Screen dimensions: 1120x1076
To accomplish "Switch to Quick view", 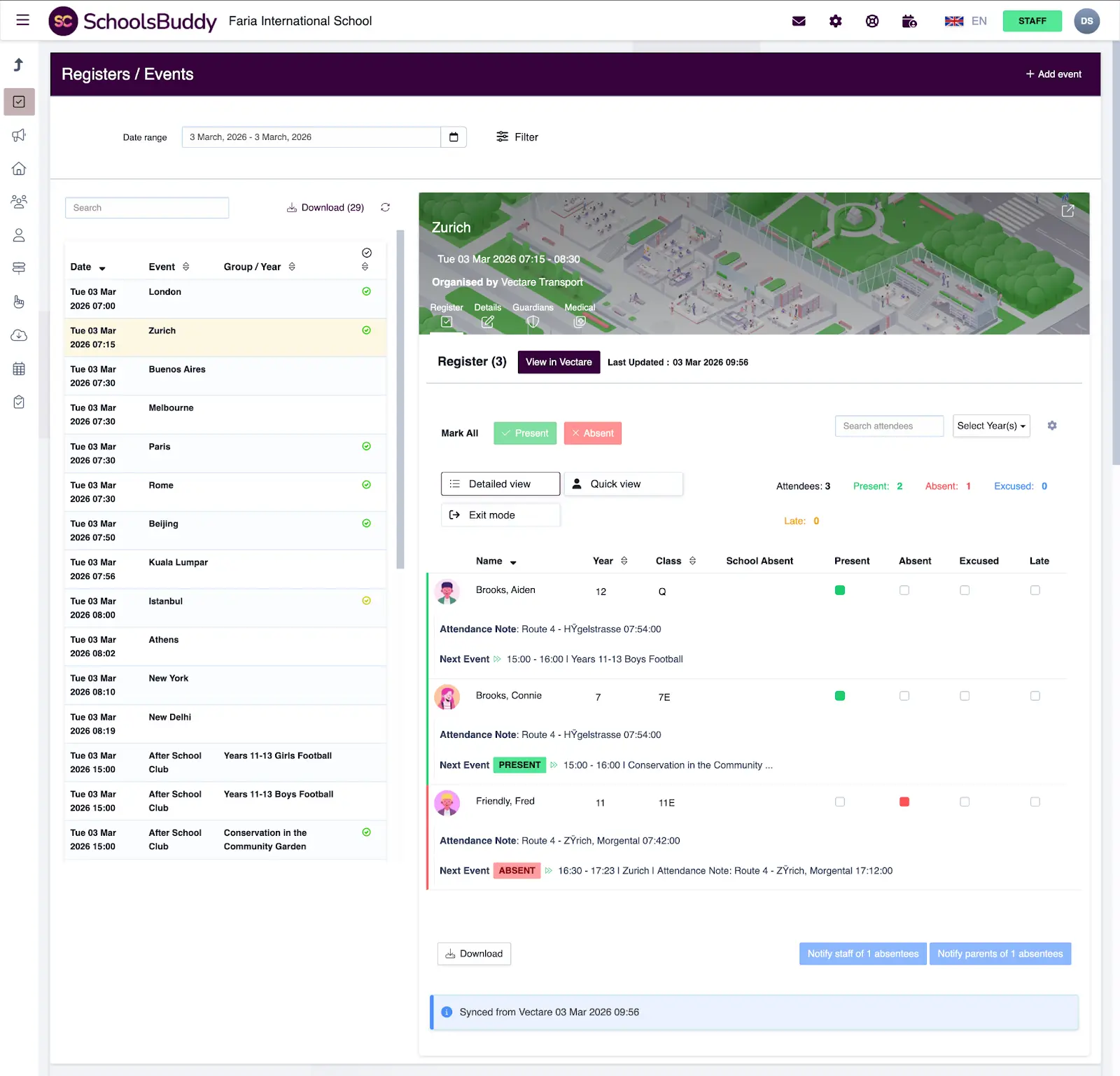I will coord(623,484).
